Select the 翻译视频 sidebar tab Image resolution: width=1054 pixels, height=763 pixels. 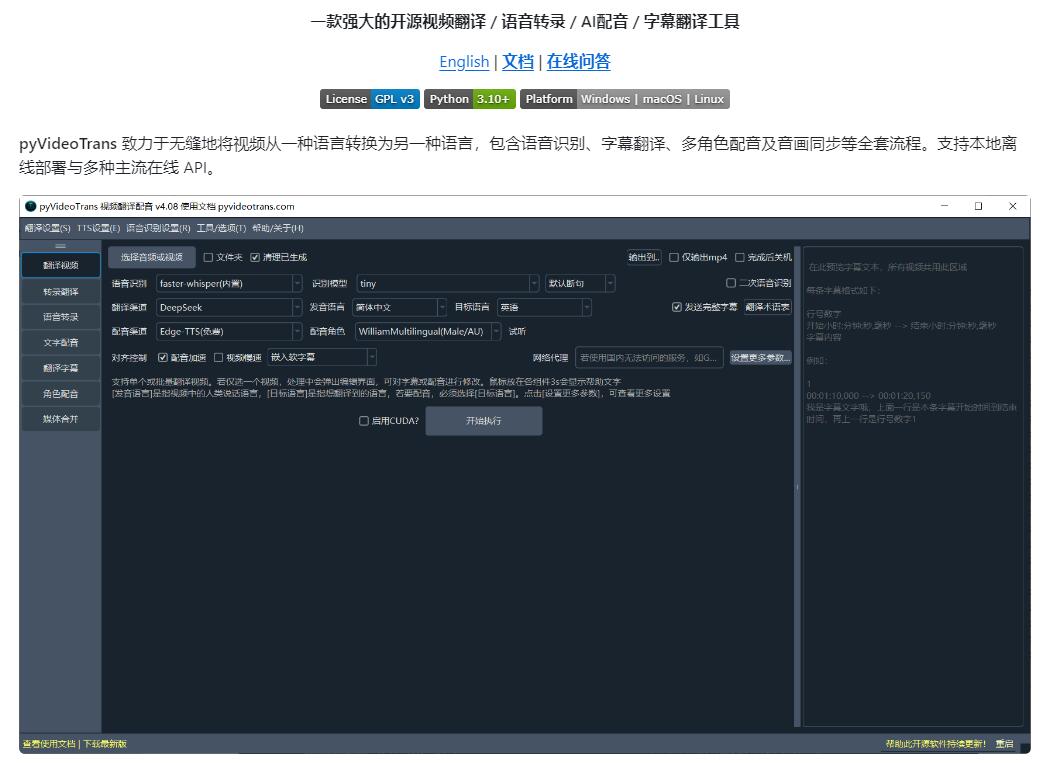coord(60,266)
